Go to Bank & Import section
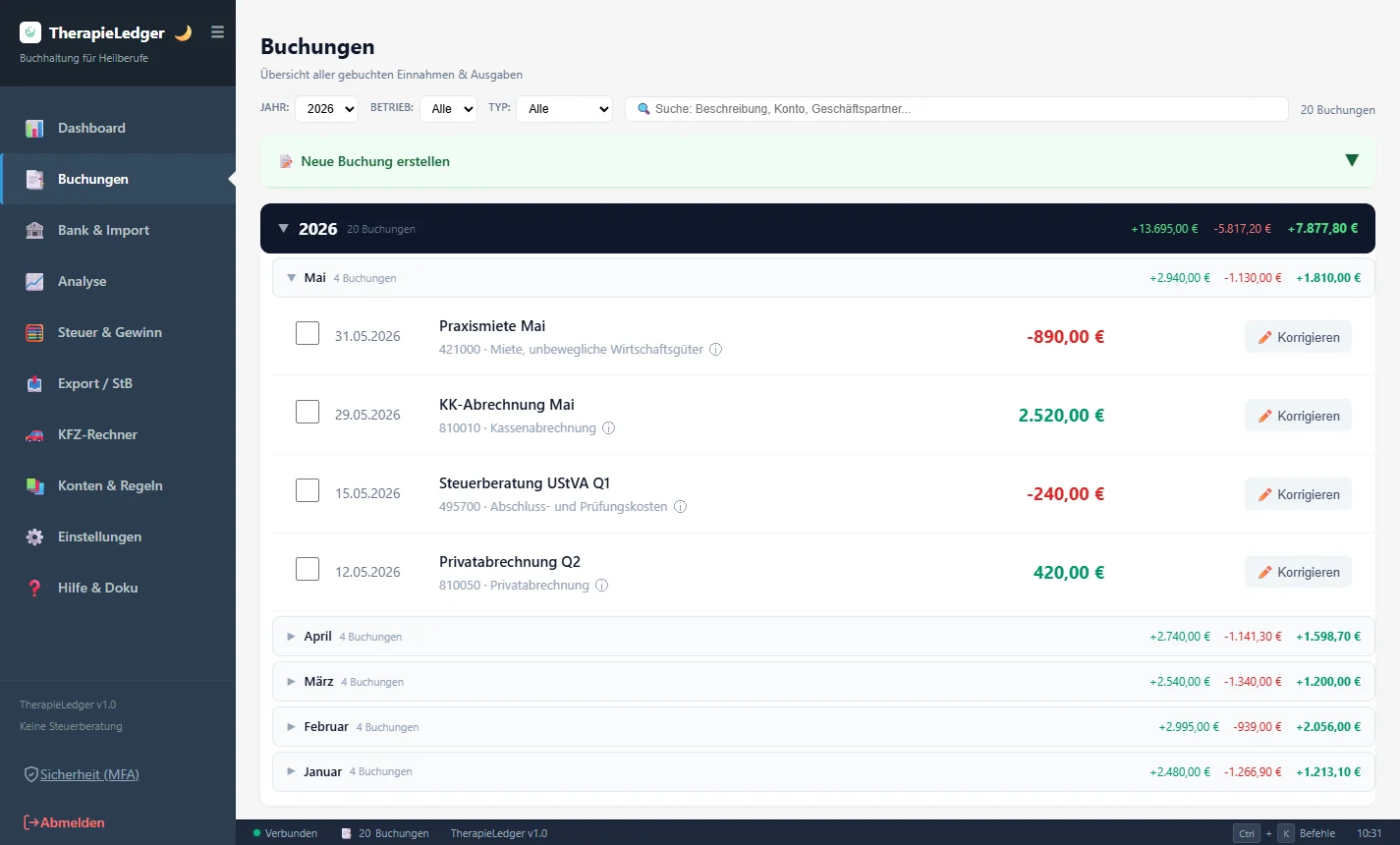Screen dimensions: 1400x845 118,230
